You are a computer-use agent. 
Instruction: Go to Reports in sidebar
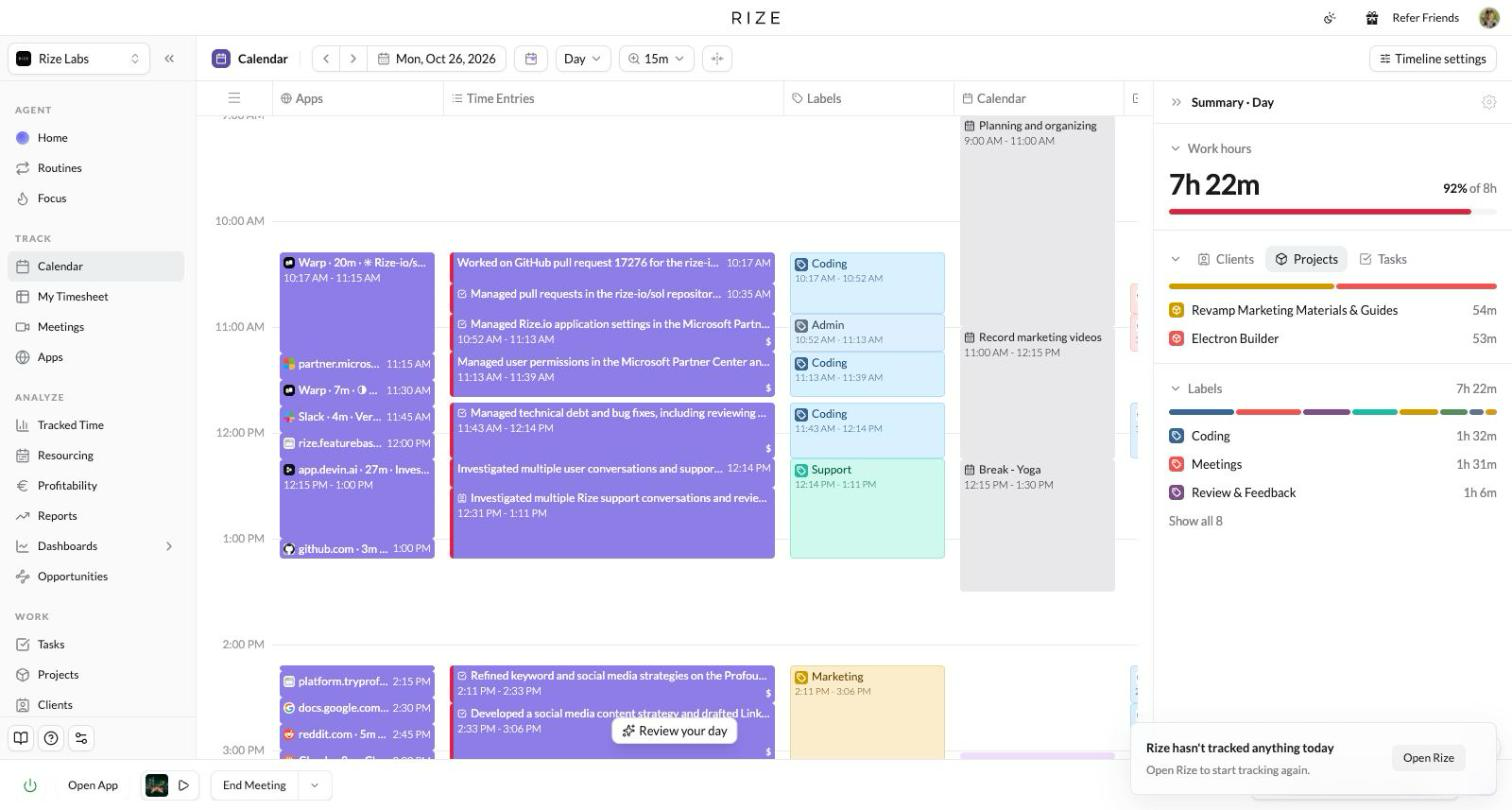click(96, 516)
